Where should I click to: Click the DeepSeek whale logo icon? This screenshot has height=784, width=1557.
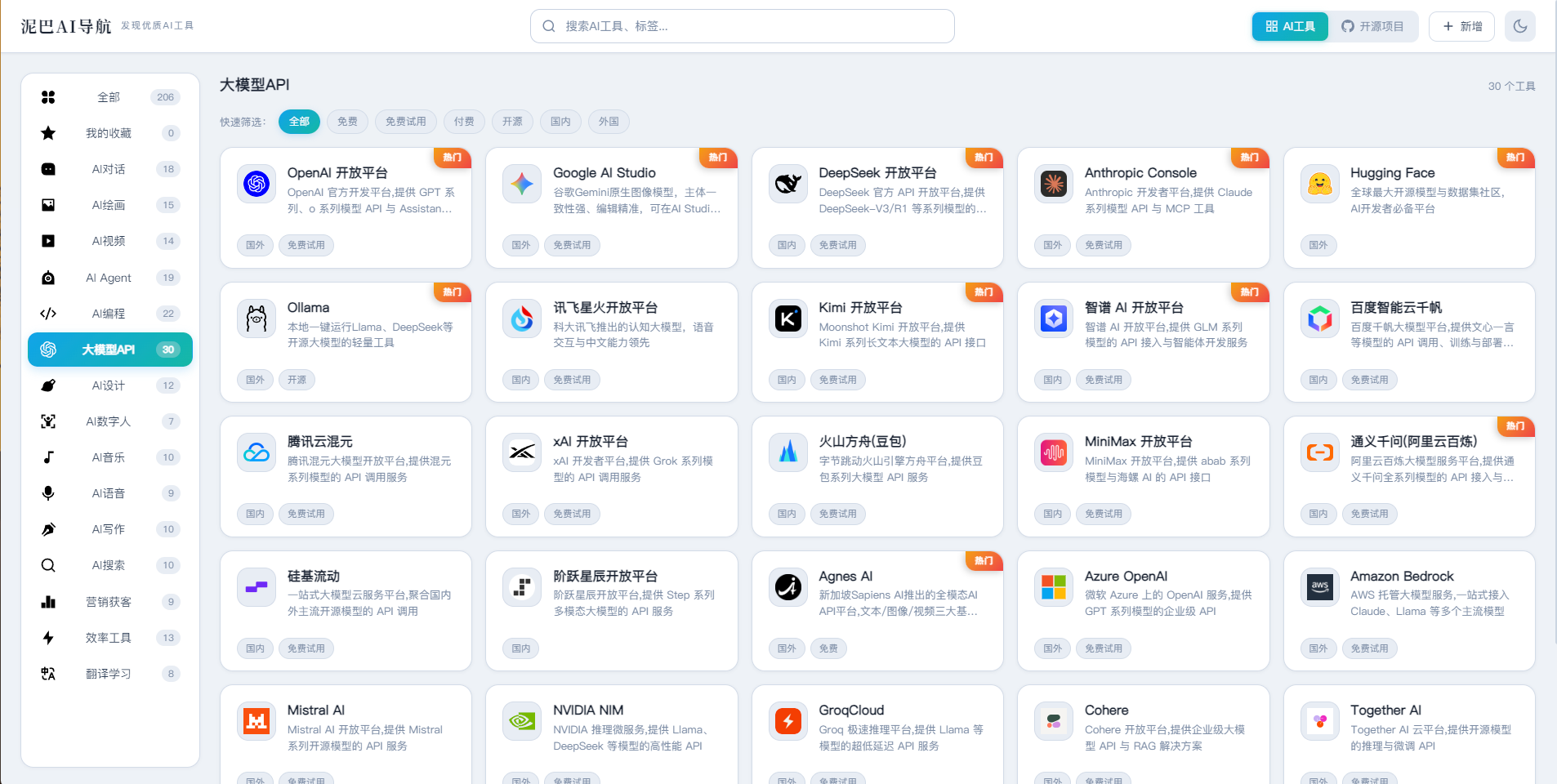tap(788, 184)
